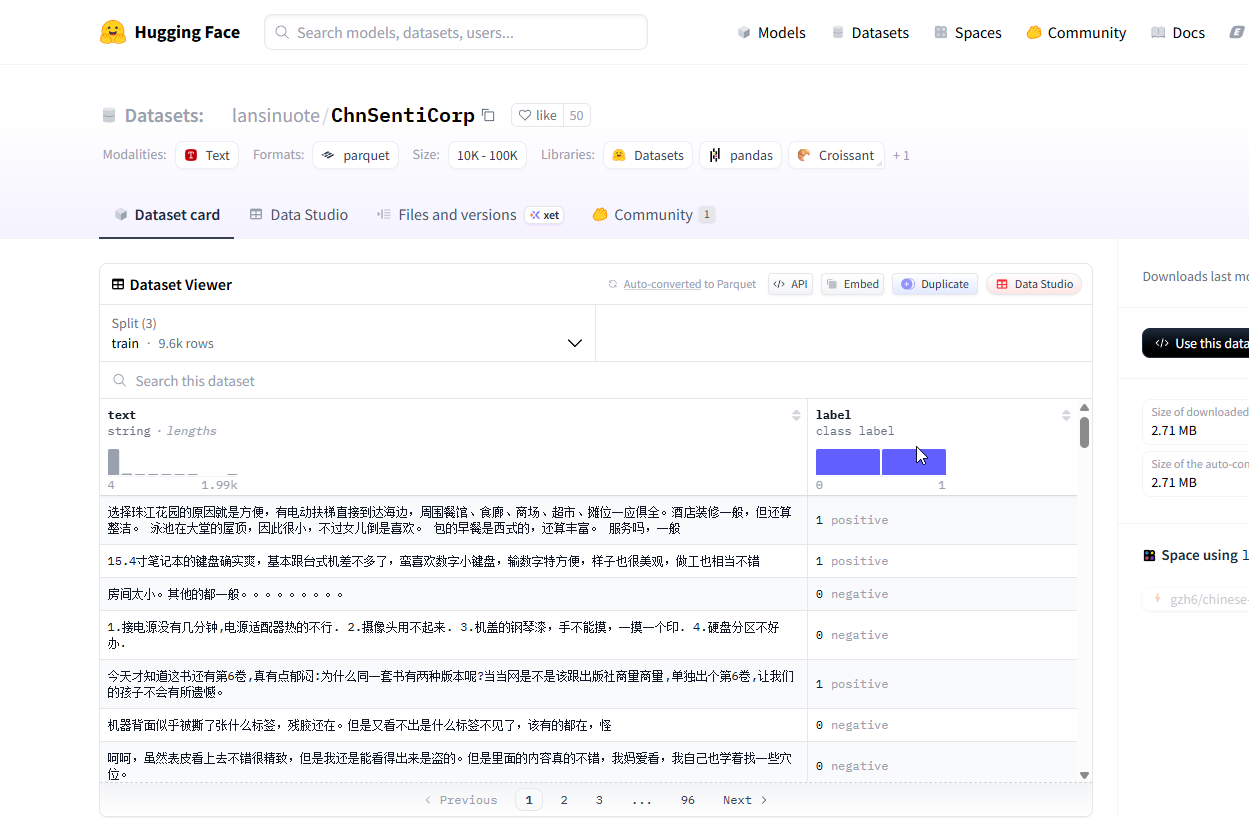Click the xet badge
This screenshot has width=1249, height=818.
544,215
